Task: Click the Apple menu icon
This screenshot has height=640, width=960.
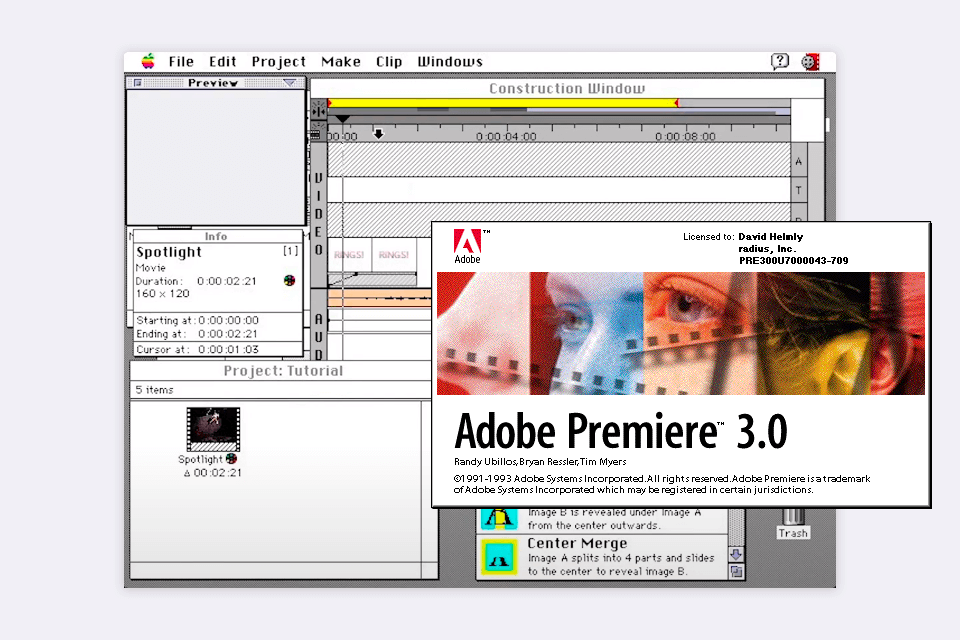Action: point(148,61)
